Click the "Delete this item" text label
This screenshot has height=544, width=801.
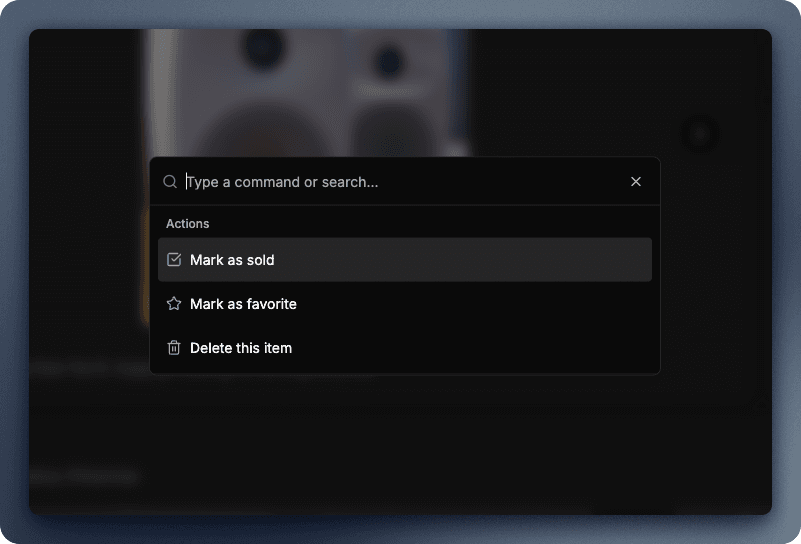(x=241, y=348)
